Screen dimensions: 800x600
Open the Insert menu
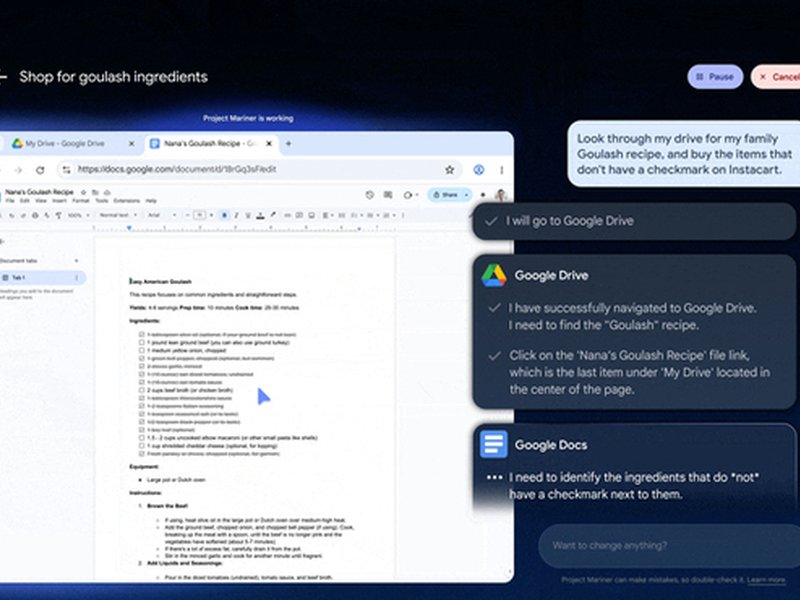point(59,201)
